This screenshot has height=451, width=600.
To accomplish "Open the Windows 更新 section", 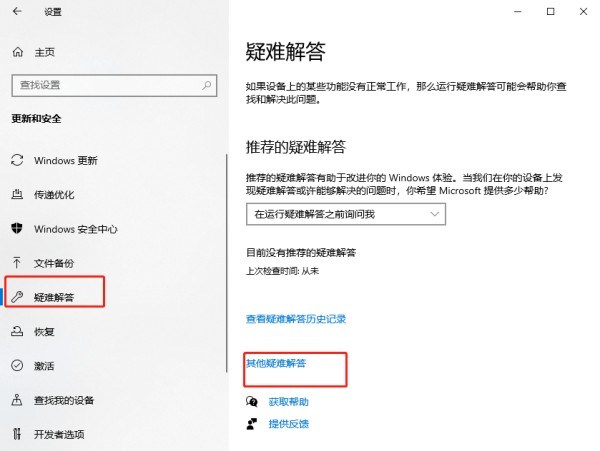I will (x=66, y=160).
